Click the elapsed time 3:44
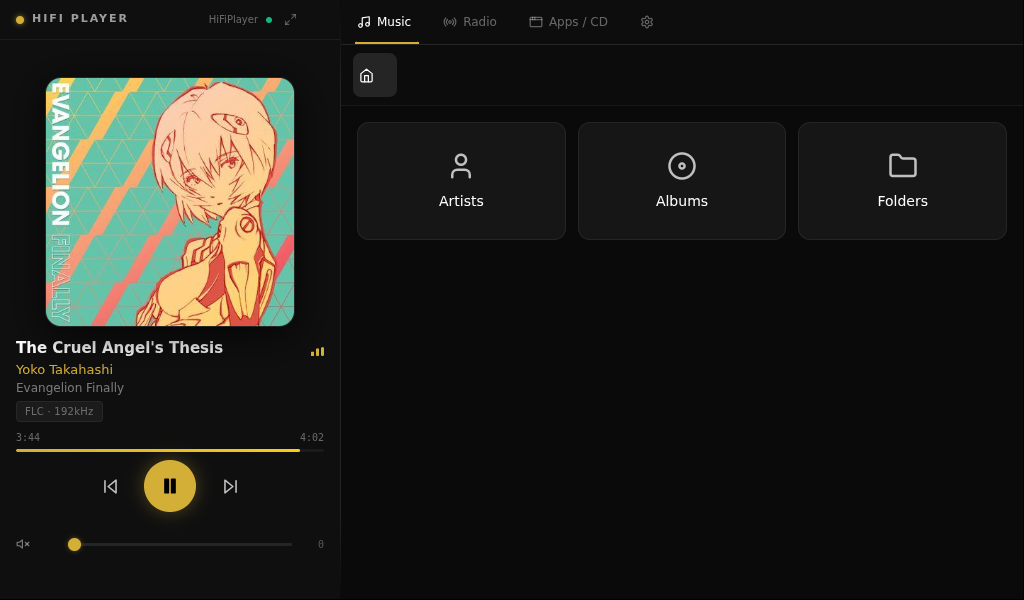Image resolution: width=1024 pixels, height=600 pixels. tap(28, 437)
